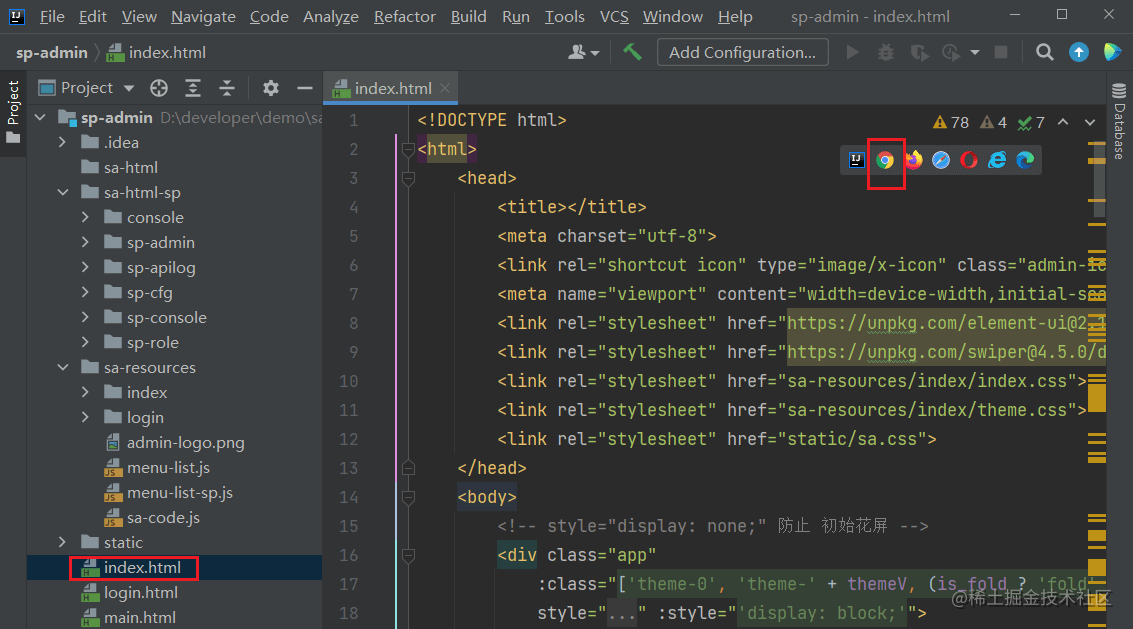Collapse the sa-html-sp folder
The width and height of the screenshot is (1133, 629).
(x=63, y=192)
